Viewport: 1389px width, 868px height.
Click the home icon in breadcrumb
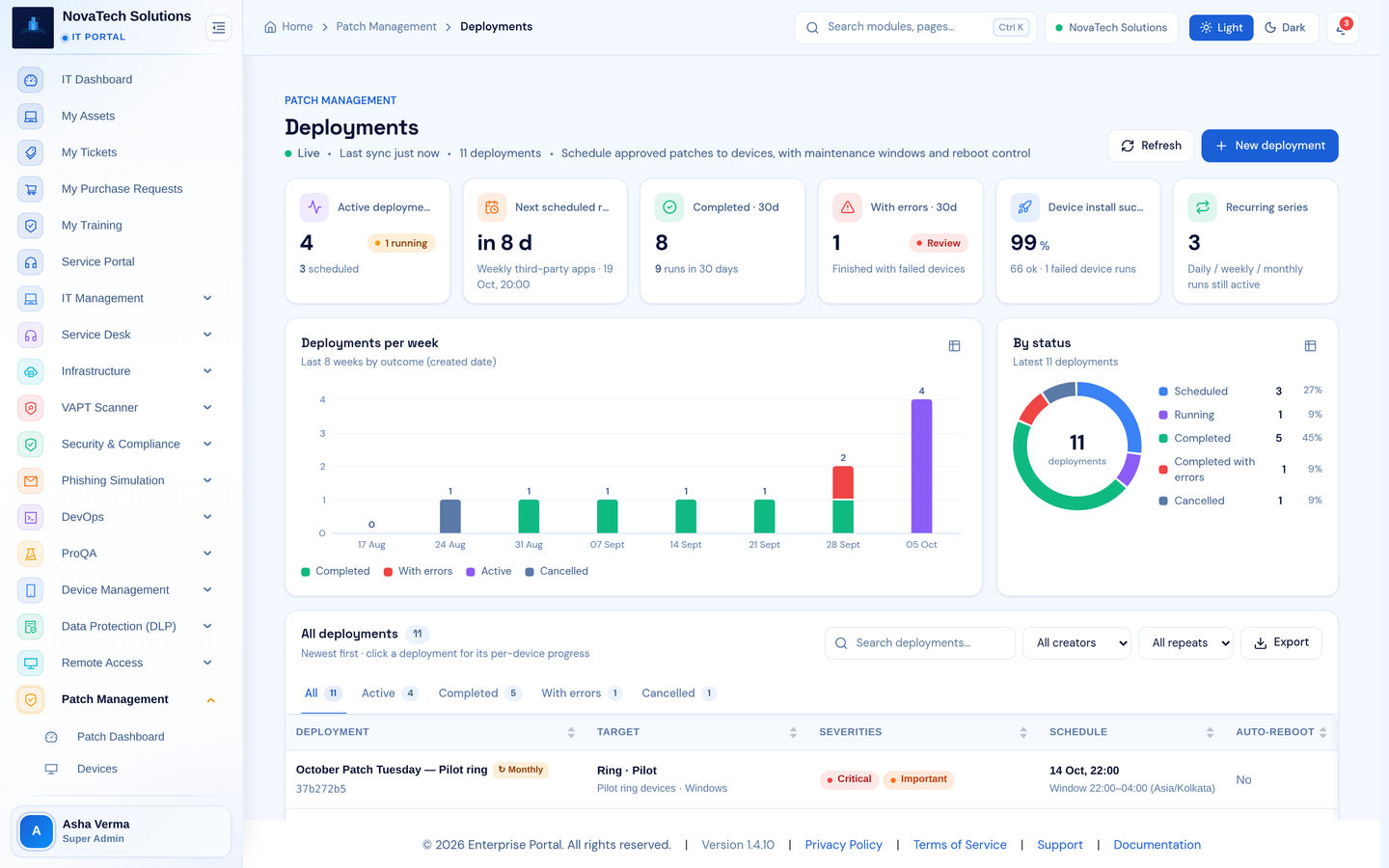tap(270, 27)
